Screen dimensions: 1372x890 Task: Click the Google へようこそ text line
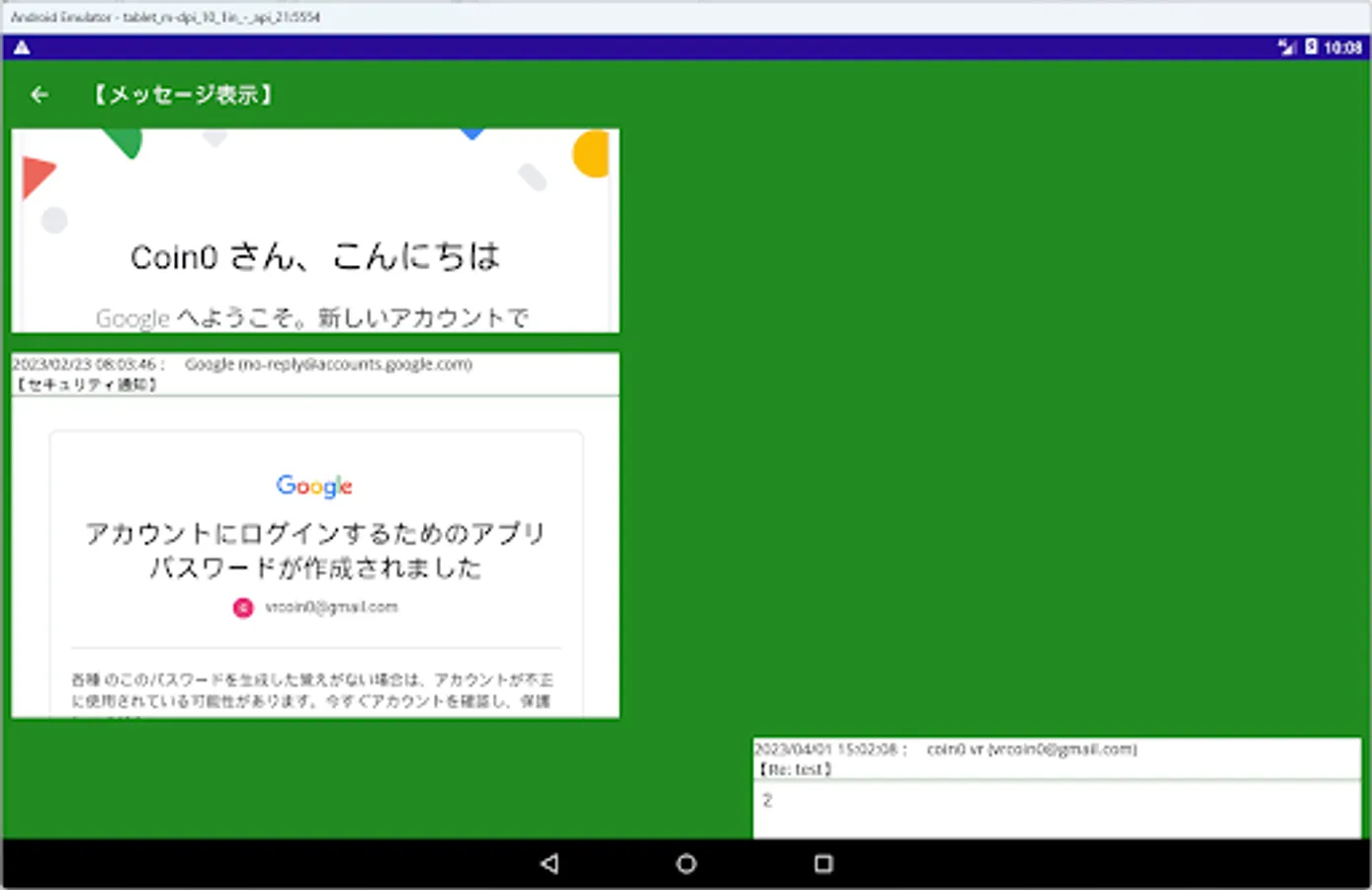[x=312, y=317]
